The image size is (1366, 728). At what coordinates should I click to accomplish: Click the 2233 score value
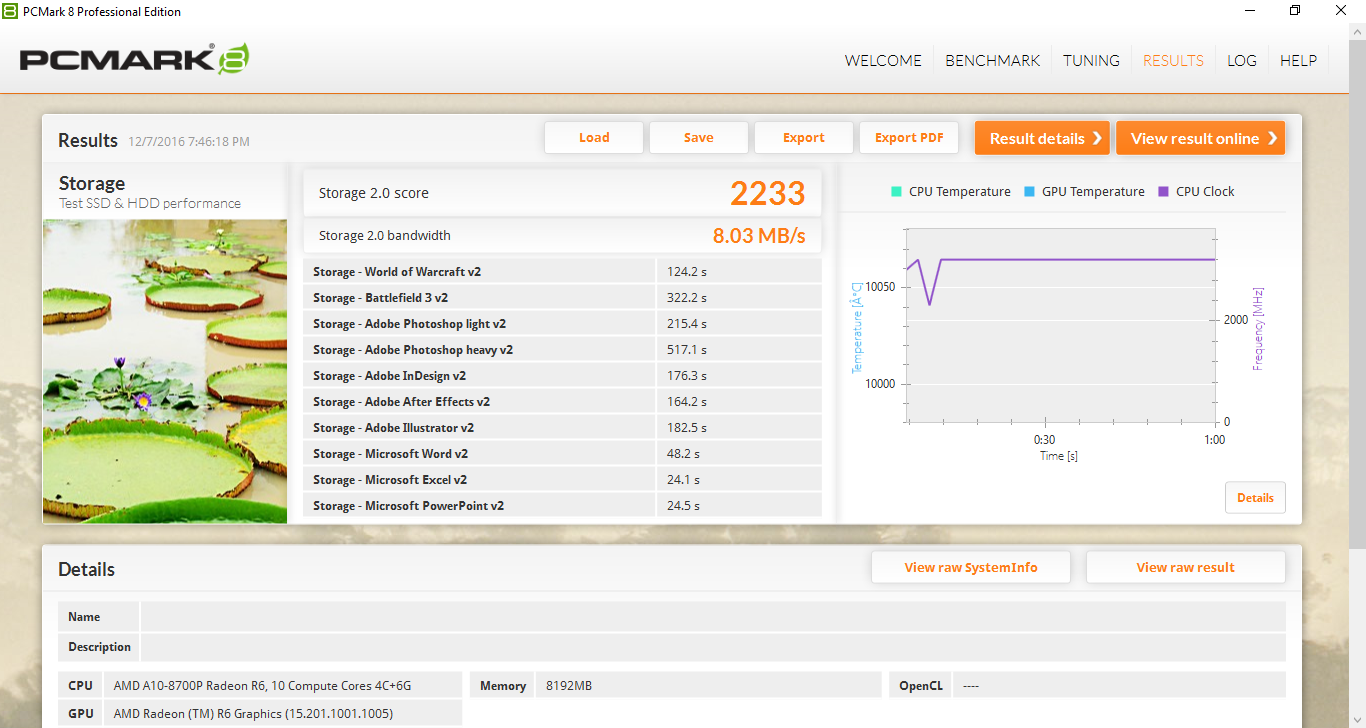click(768, 193)
